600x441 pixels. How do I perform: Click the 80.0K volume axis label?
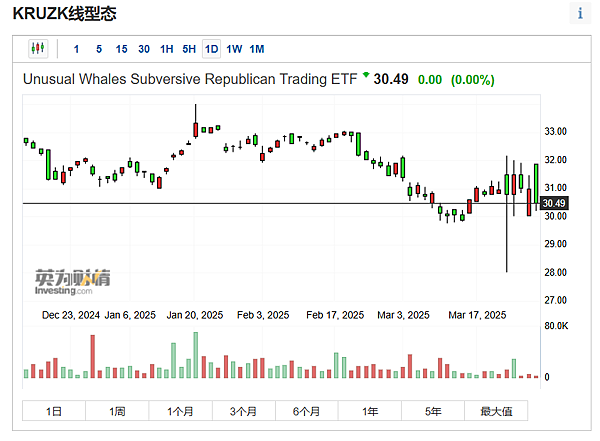pos(556,326)
